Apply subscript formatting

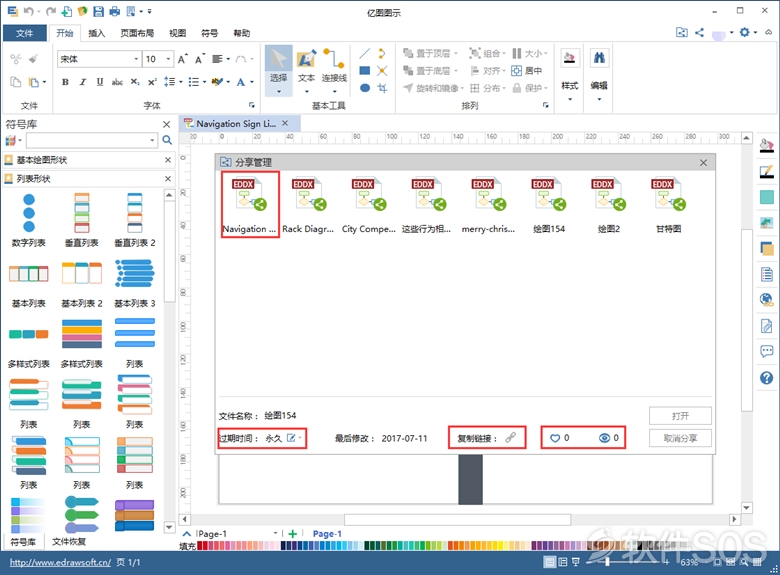tap(135, 82)
